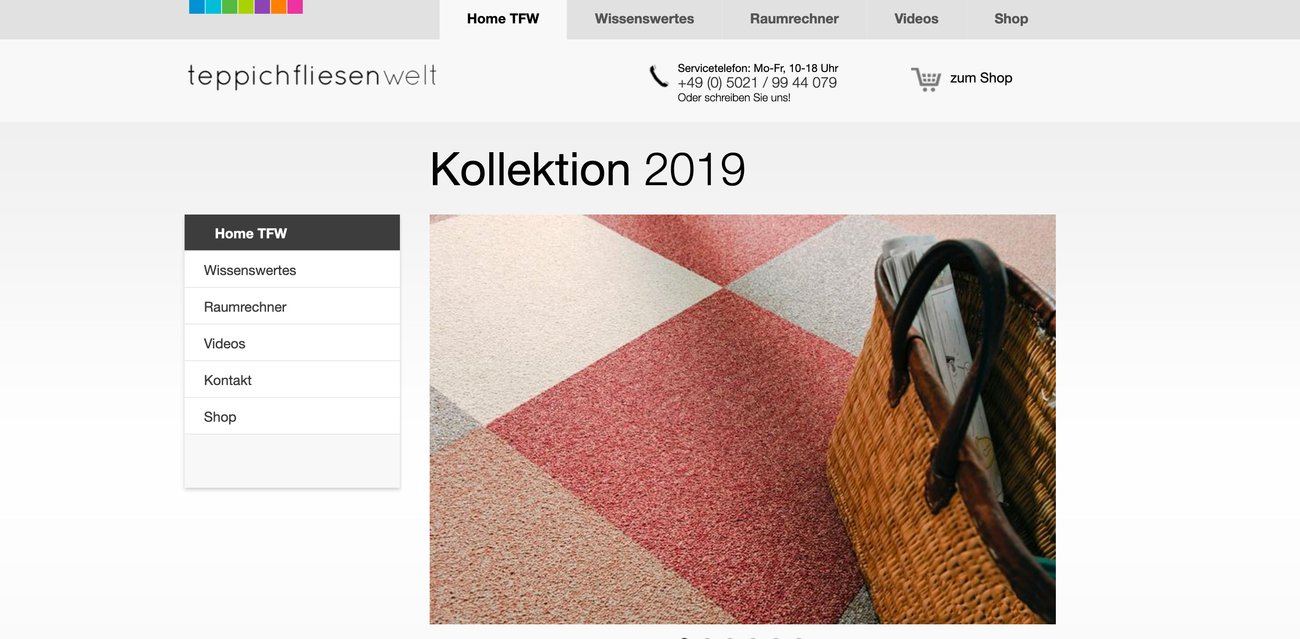The width and height of the screenshot is (1300, 639).
Task: Click the shopping cart icon
Action: point(926,79)
